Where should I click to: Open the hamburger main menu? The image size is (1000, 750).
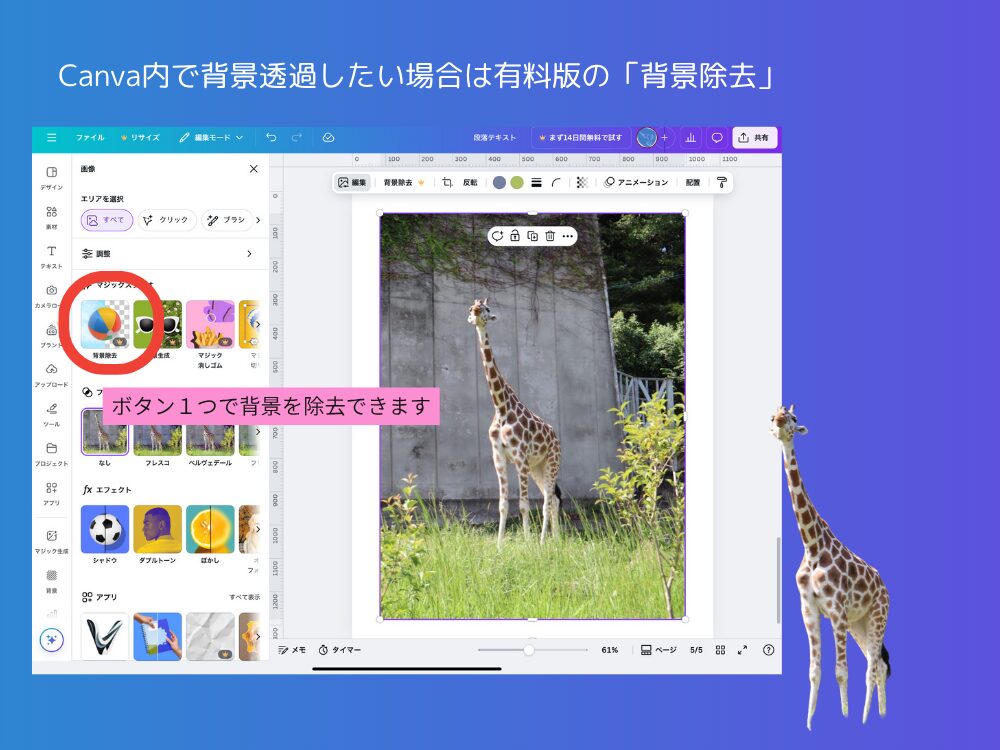(x=52, y=138)
